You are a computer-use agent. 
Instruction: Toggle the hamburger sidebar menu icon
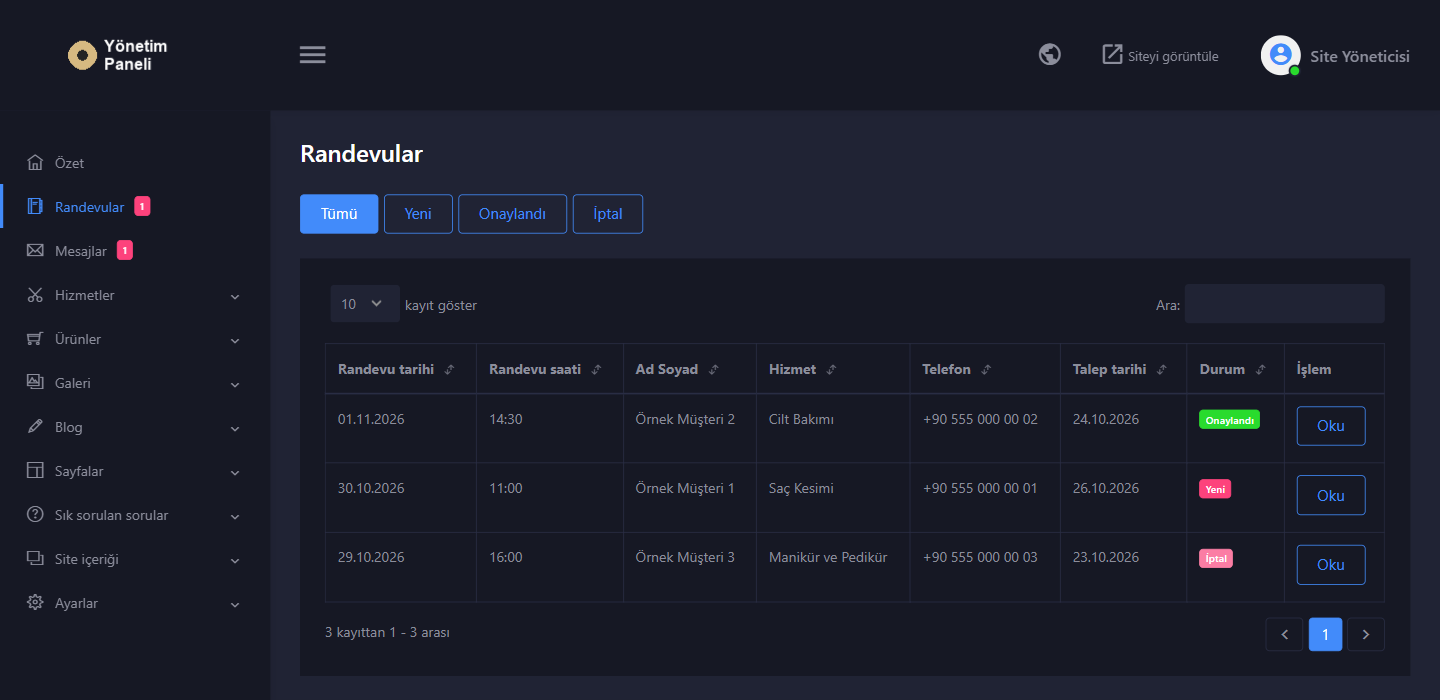[313, 55]
